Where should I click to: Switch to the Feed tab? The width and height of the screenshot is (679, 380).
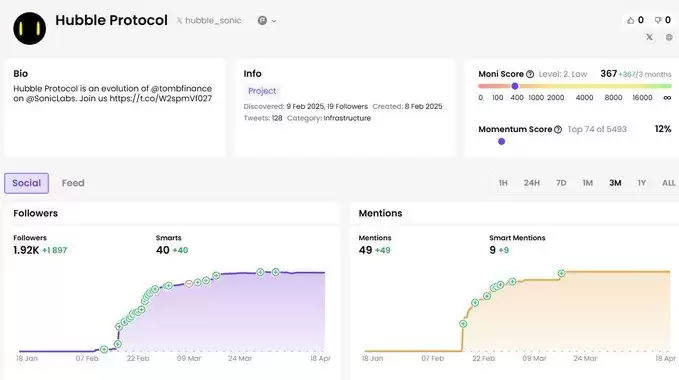[73, 183]
